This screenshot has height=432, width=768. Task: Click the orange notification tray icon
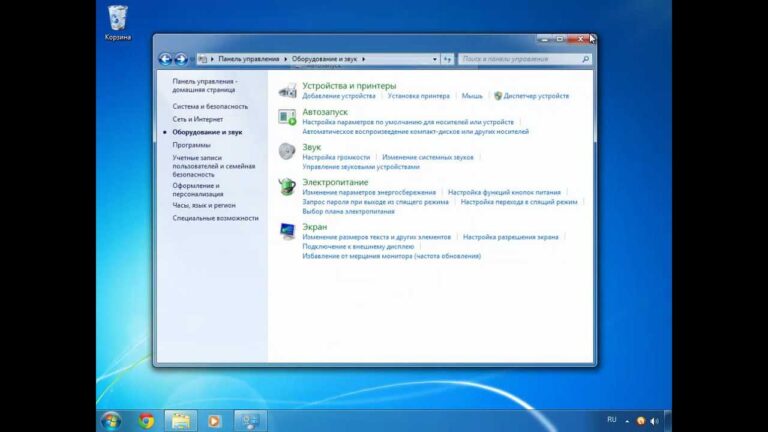(x=641, y=421)
